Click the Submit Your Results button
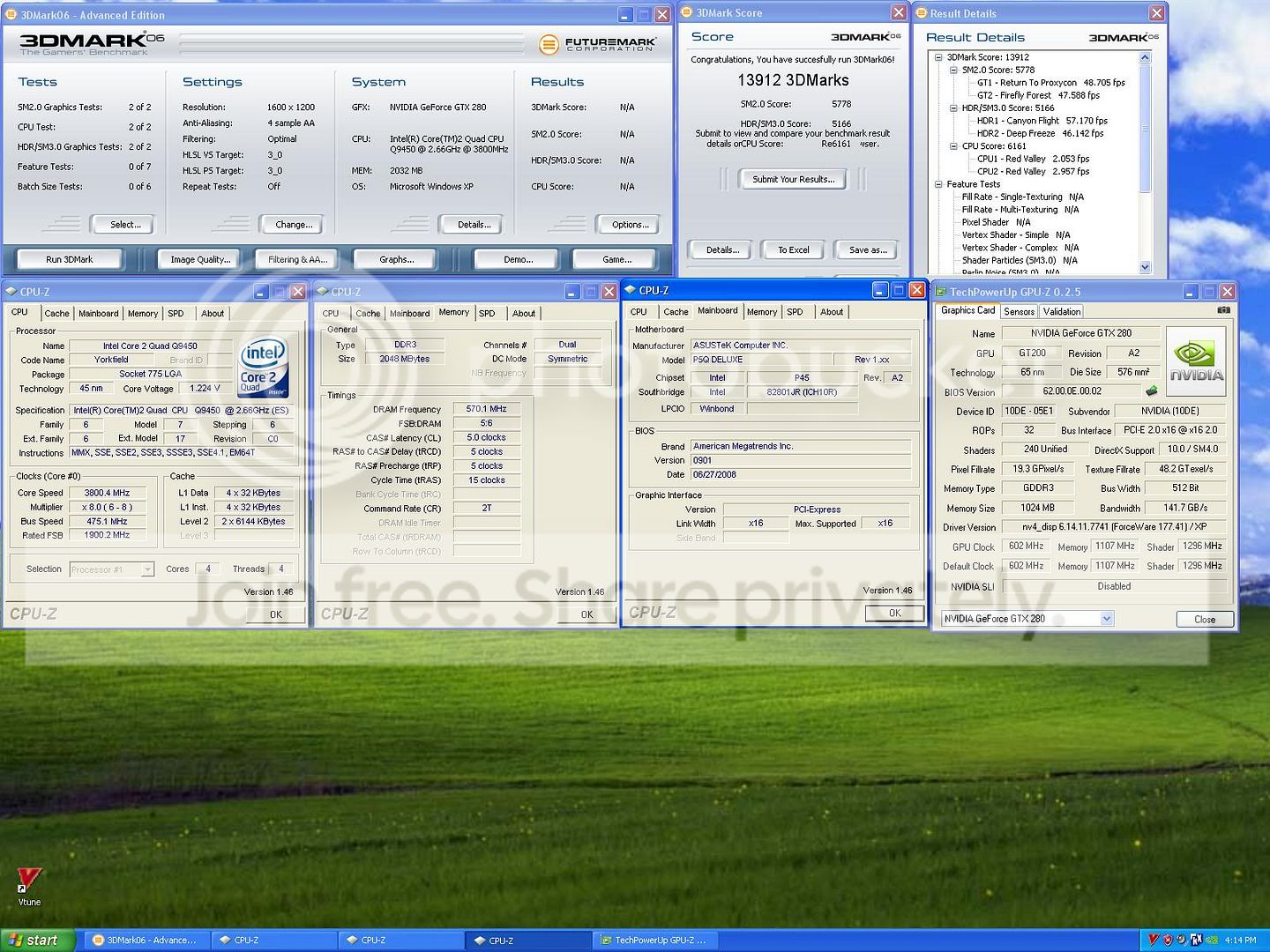 click(x=791, y=179)
